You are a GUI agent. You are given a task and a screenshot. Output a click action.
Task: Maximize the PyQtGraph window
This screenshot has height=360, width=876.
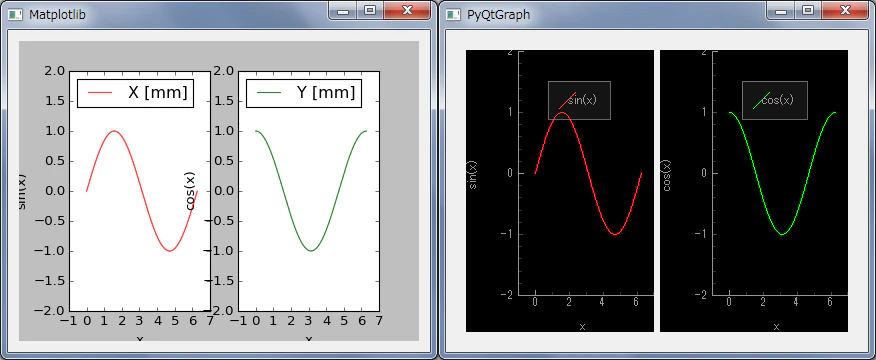pos(808,10)
